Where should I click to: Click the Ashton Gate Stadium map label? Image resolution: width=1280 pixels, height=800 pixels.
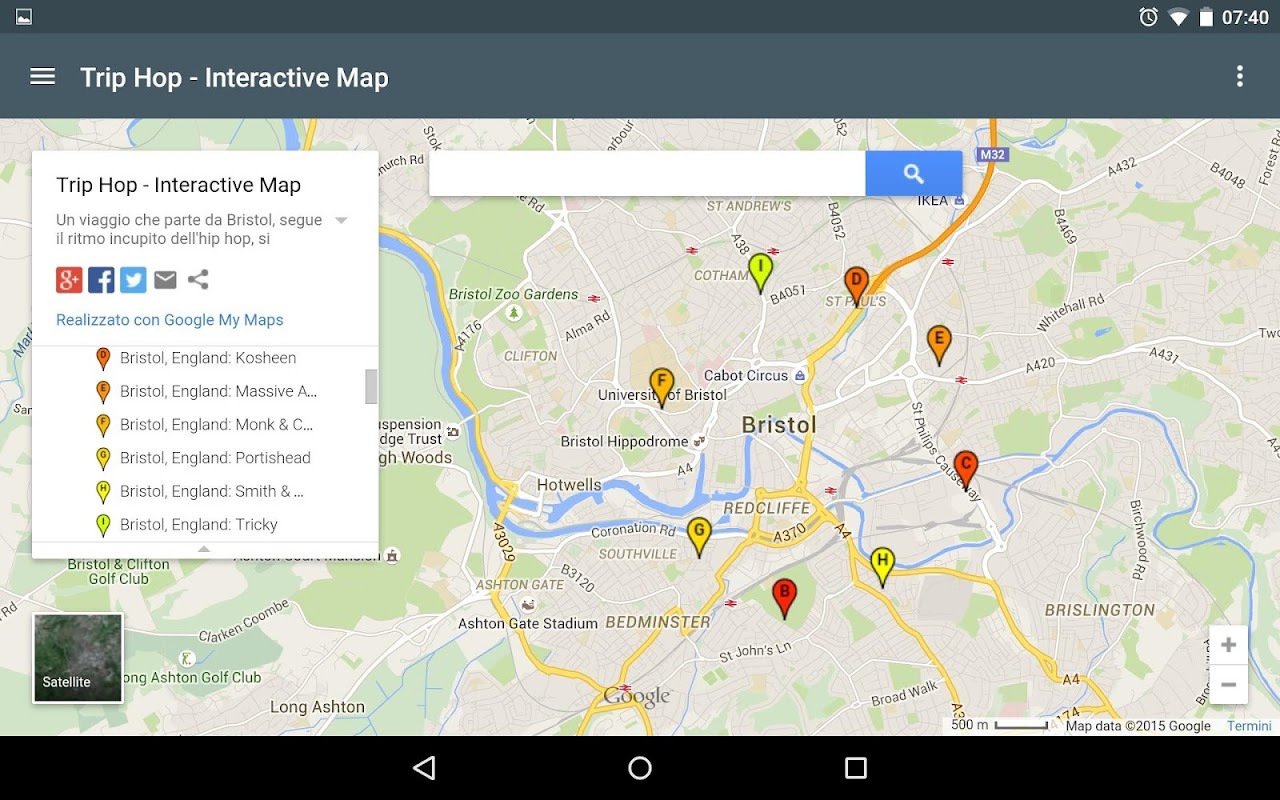528,623
